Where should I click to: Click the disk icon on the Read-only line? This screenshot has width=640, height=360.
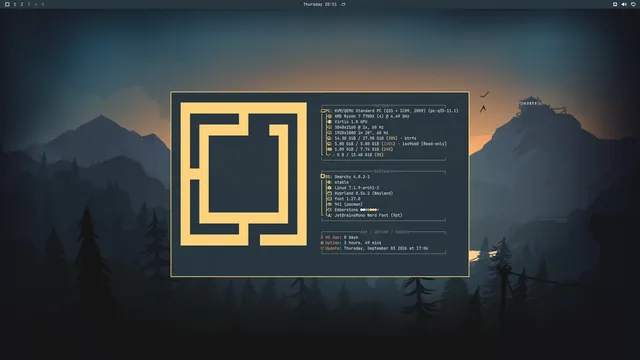pyautogui.click(x=329, y=144)
